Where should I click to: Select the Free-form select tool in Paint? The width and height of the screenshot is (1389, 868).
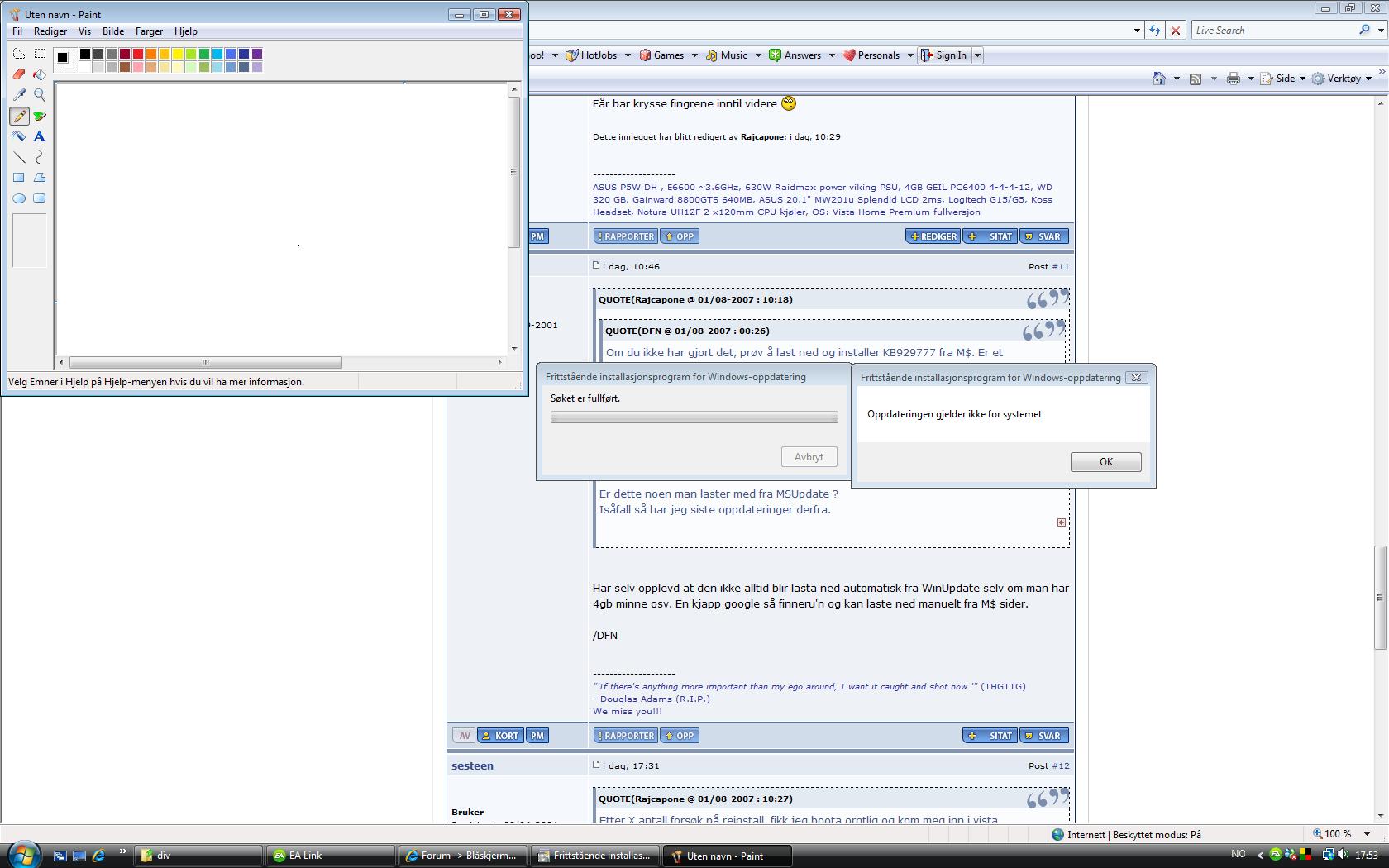(19, 54)
